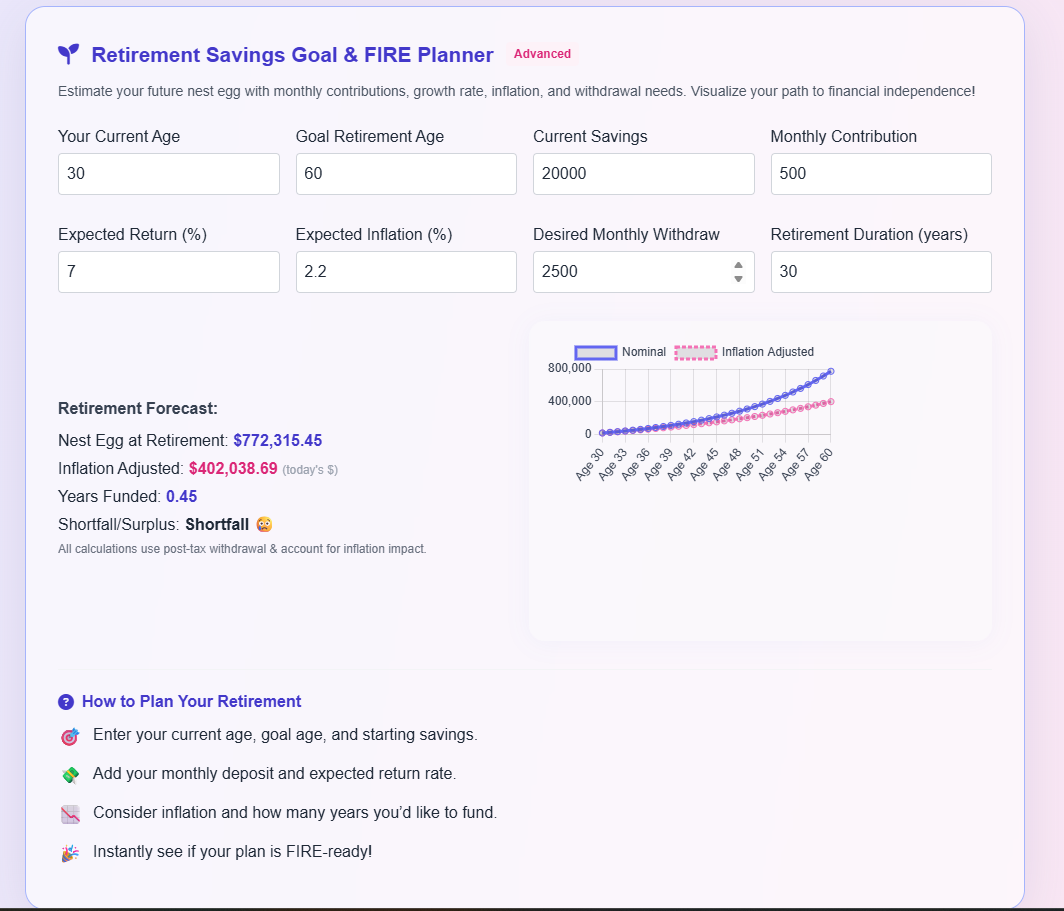
Task: Click the Your Current Age input field
Action: coord(168,174)
